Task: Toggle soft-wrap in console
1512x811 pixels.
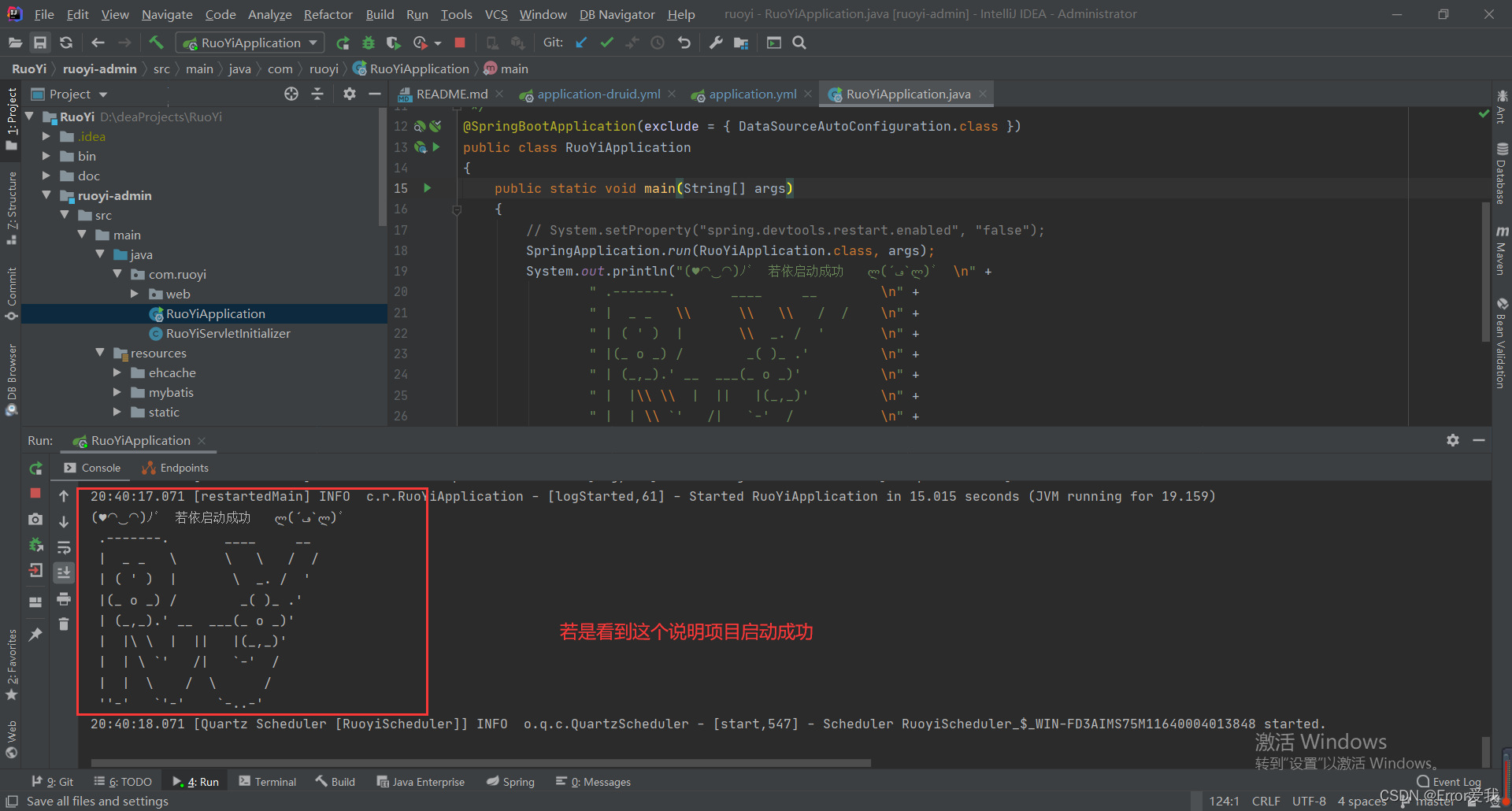Action: (x=64, y=547)
